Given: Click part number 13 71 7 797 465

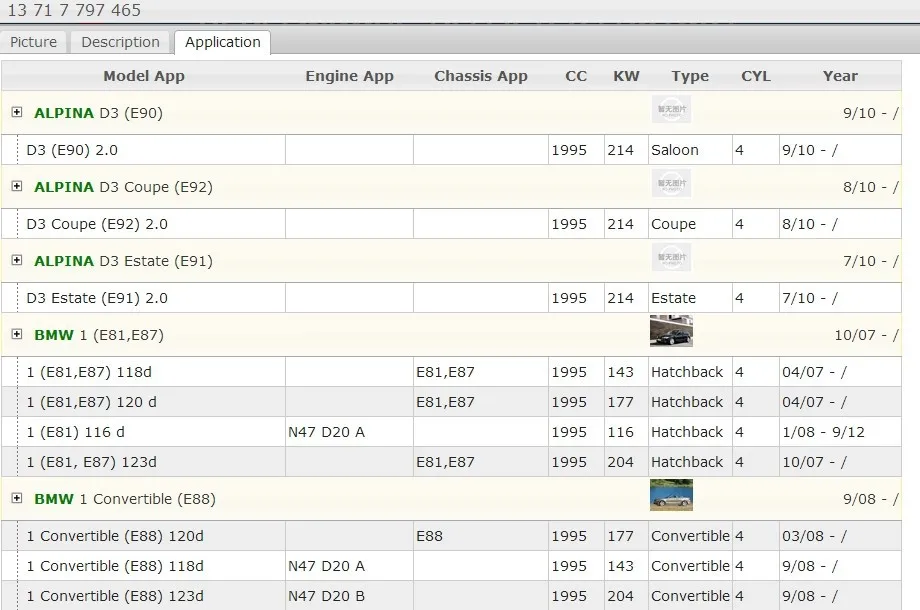Looking at the screenshot, I should (x=74, y=10).
